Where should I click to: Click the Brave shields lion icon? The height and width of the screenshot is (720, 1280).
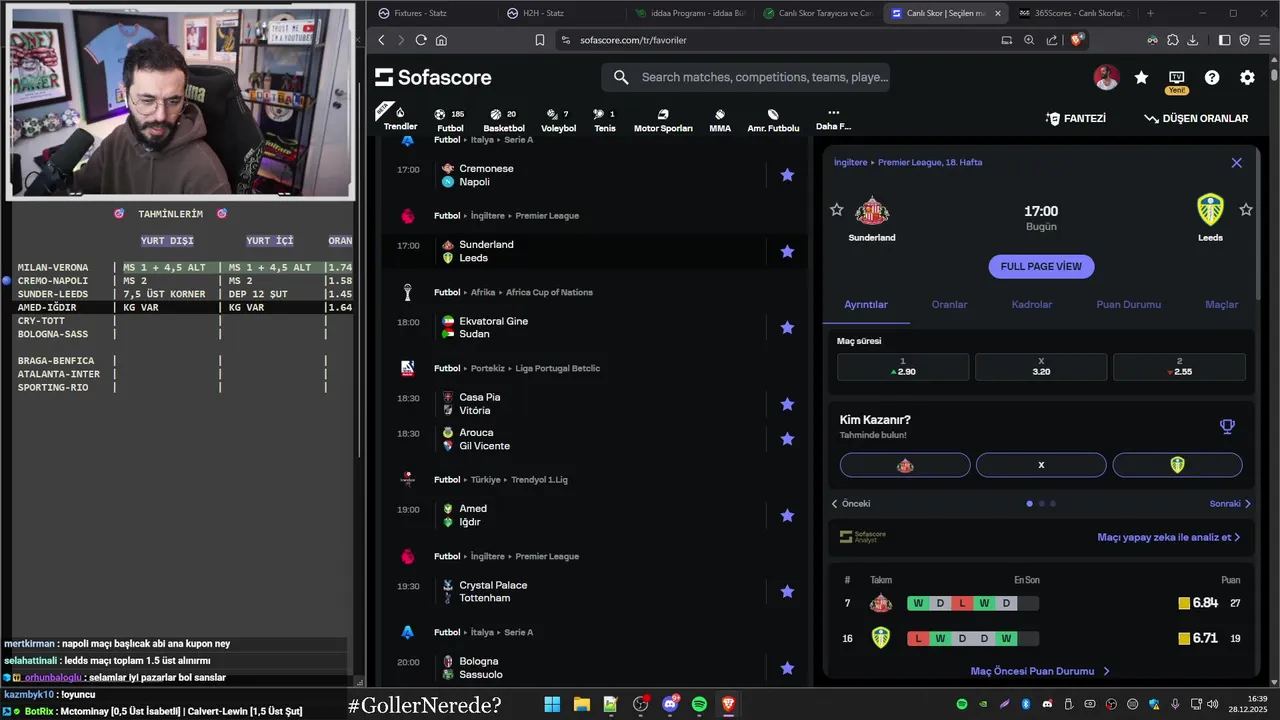1077,40
